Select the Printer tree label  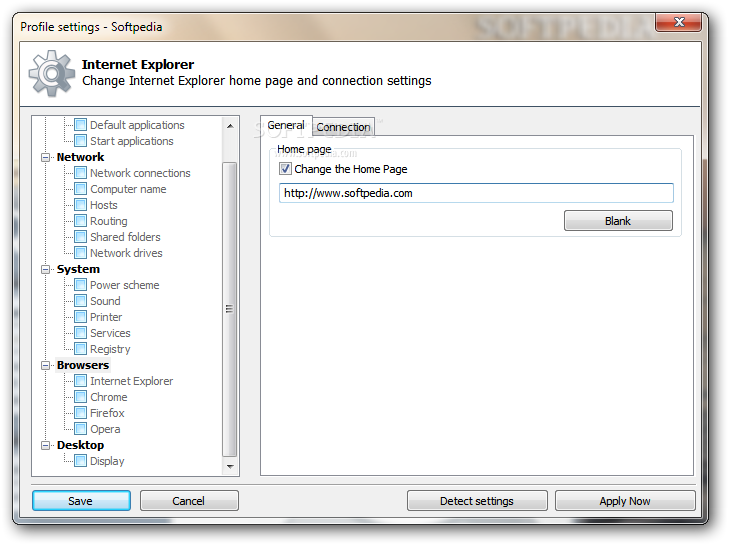point(106,317)
